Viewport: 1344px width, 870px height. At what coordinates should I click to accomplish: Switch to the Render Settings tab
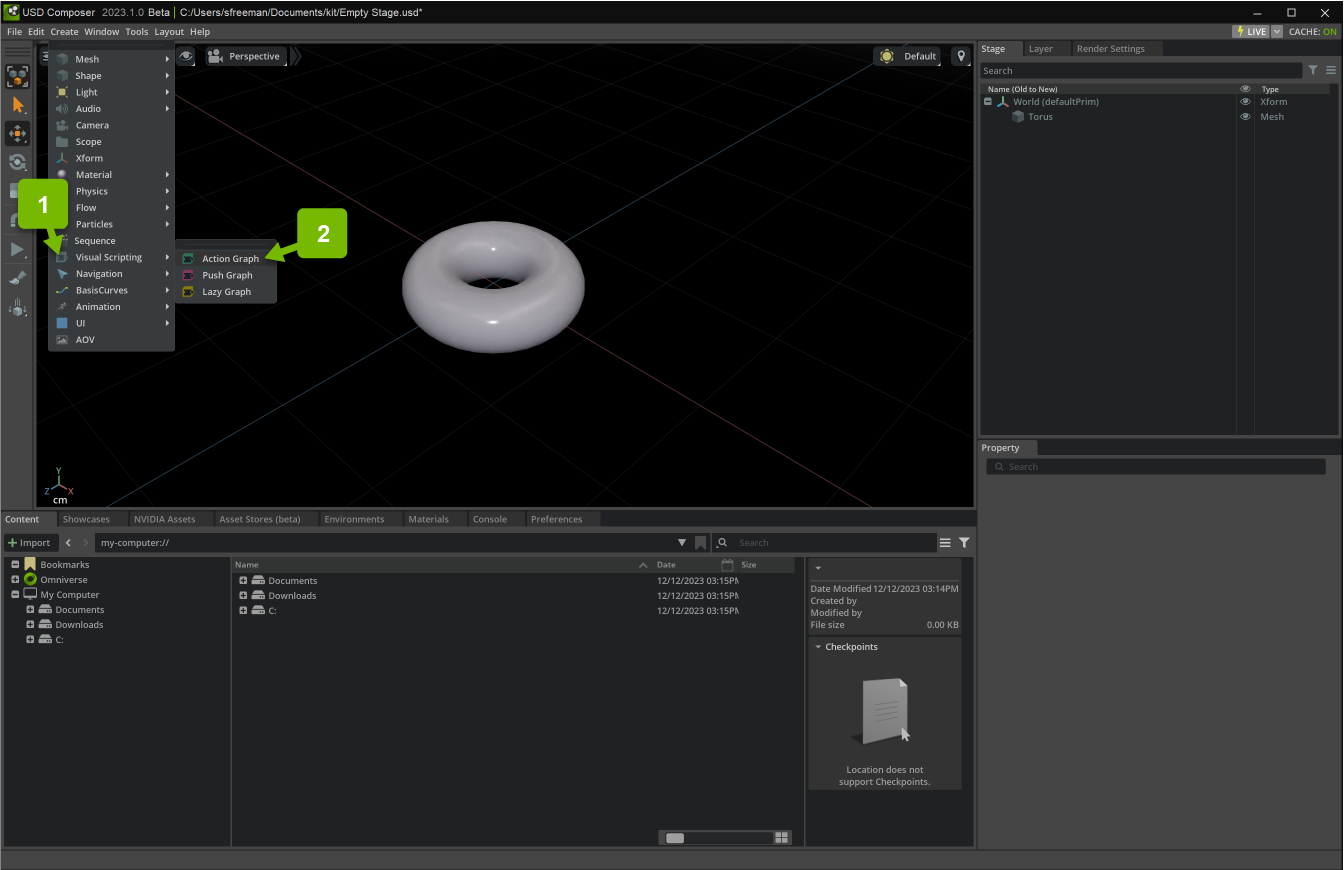click(x=1110, y=49)
